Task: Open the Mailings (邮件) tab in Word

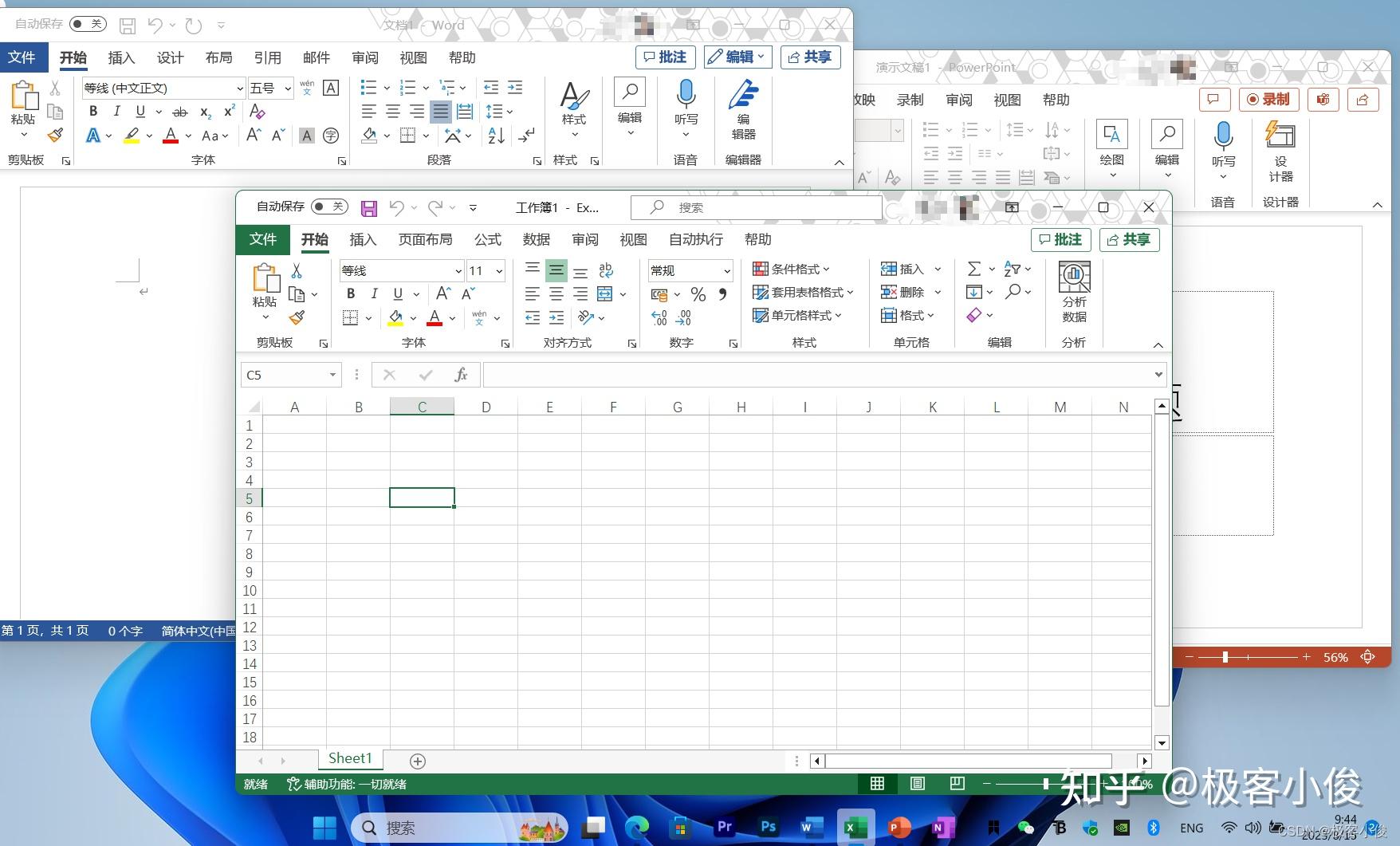Action: tap(317, 57)
